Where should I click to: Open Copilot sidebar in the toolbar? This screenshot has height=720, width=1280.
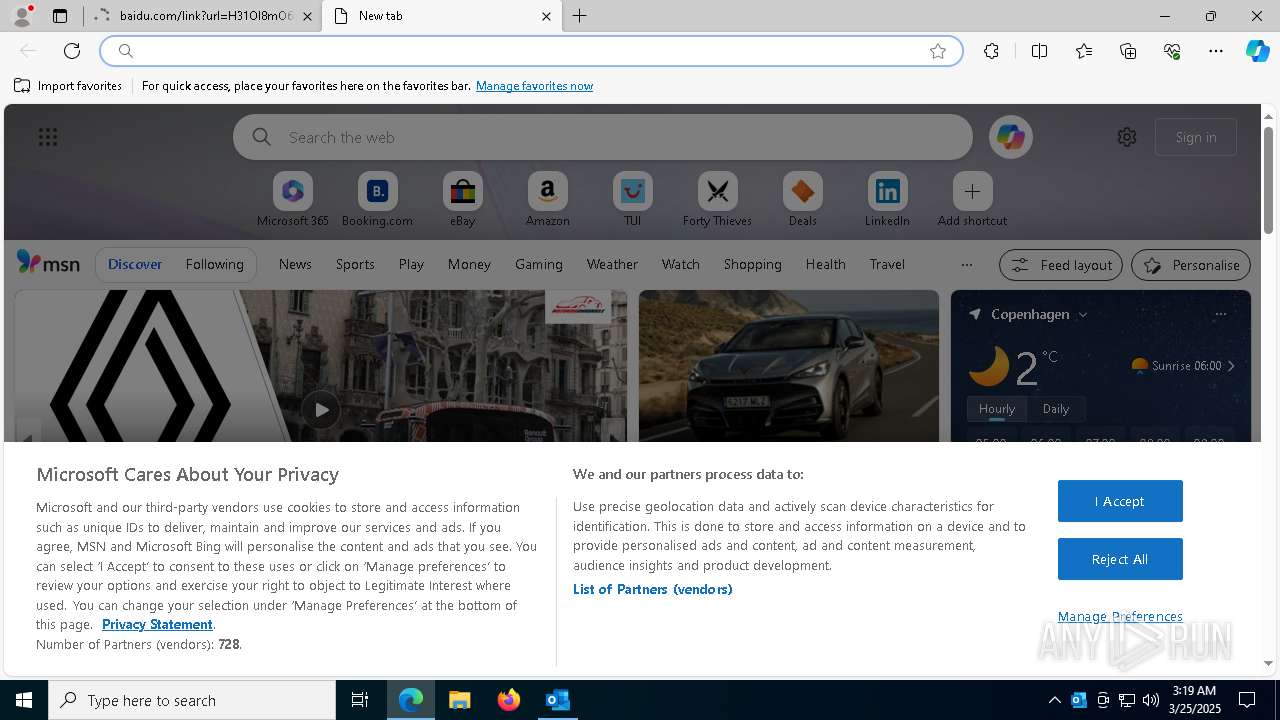tap(1257, 51)
